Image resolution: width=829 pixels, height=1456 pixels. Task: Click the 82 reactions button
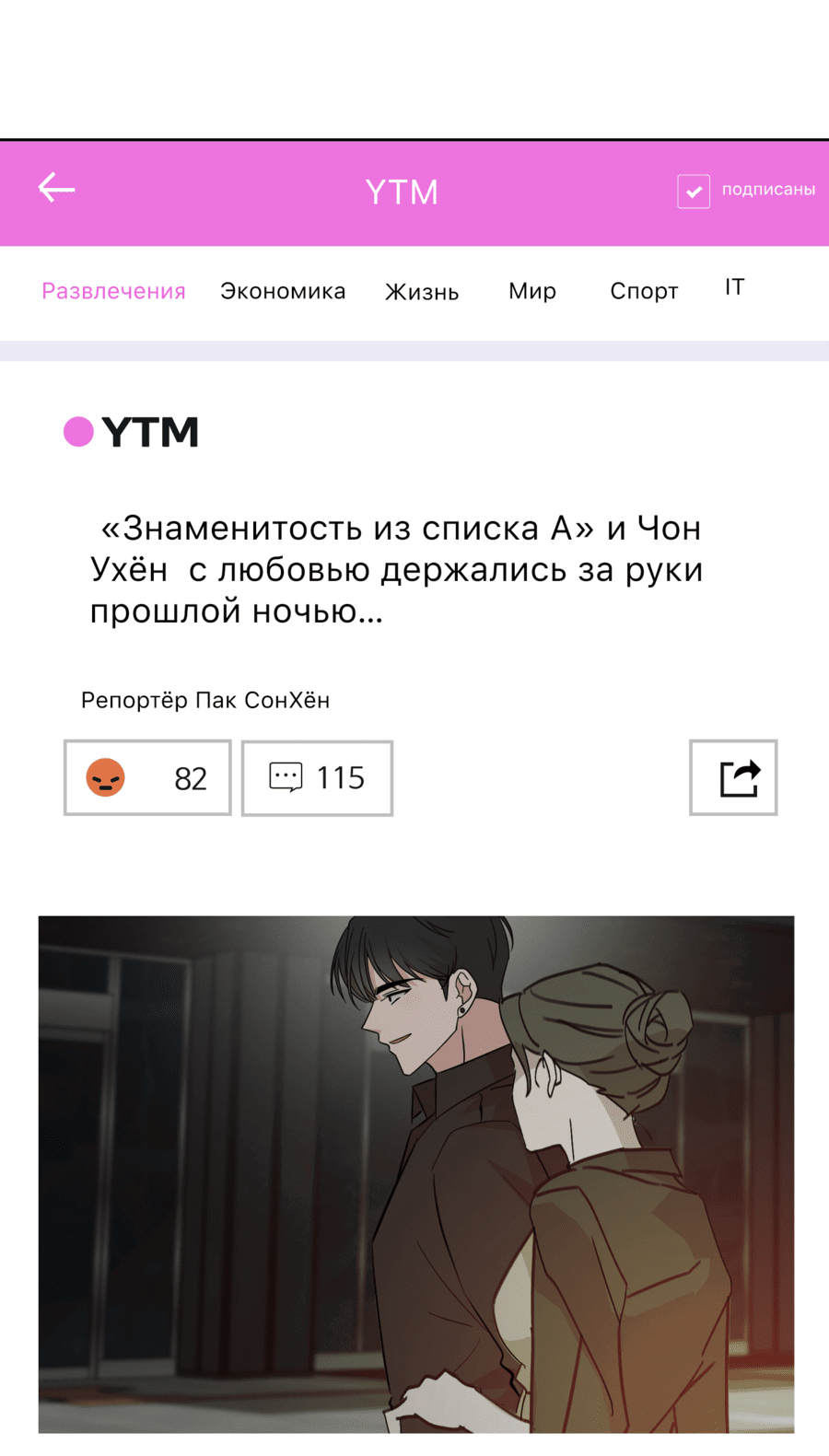click(147, 777)
